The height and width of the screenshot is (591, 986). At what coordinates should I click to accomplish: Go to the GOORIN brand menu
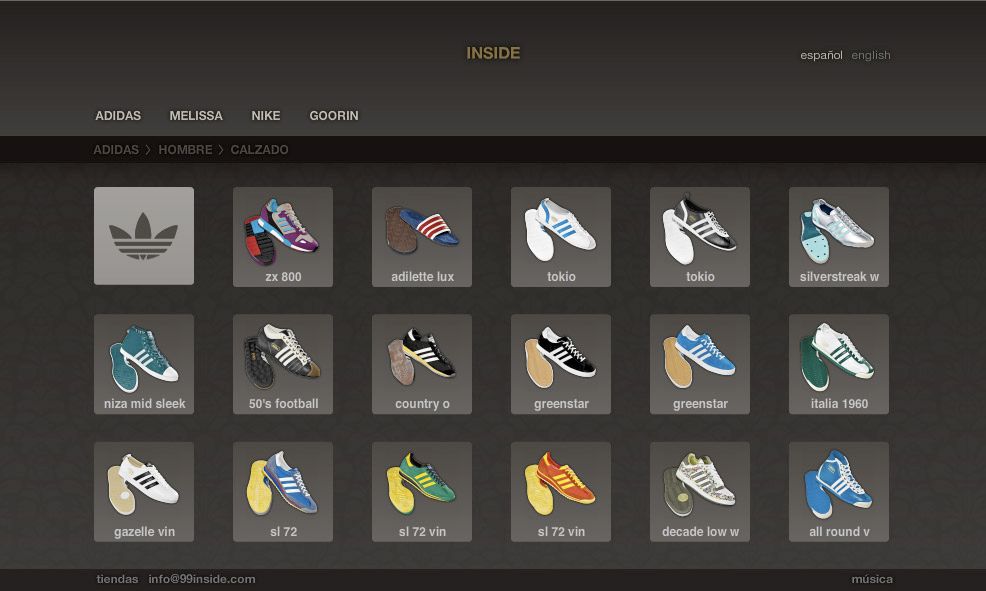334,116
